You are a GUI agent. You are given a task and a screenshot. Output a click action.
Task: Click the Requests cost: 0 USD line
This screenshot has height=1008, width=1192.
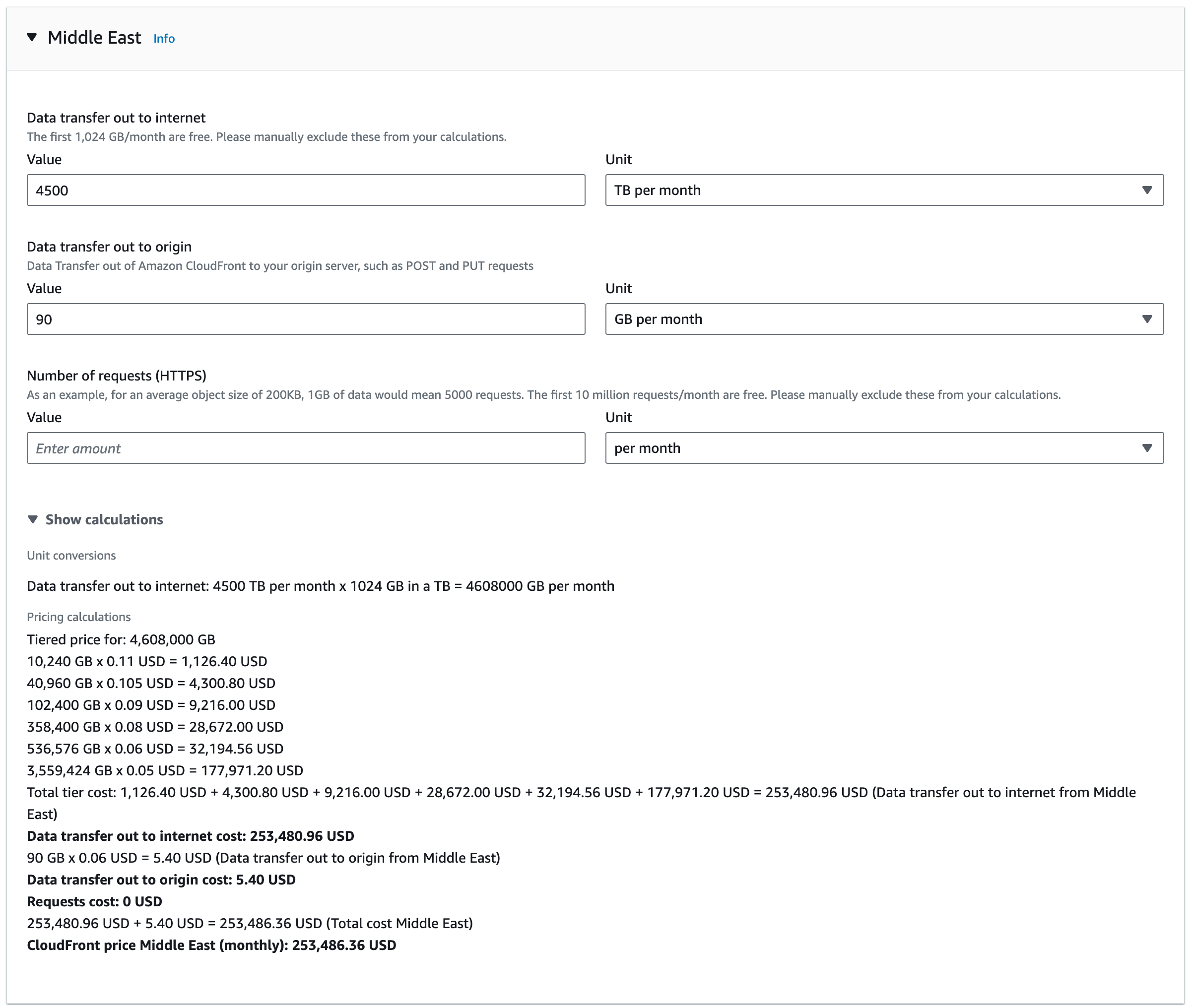94,902
